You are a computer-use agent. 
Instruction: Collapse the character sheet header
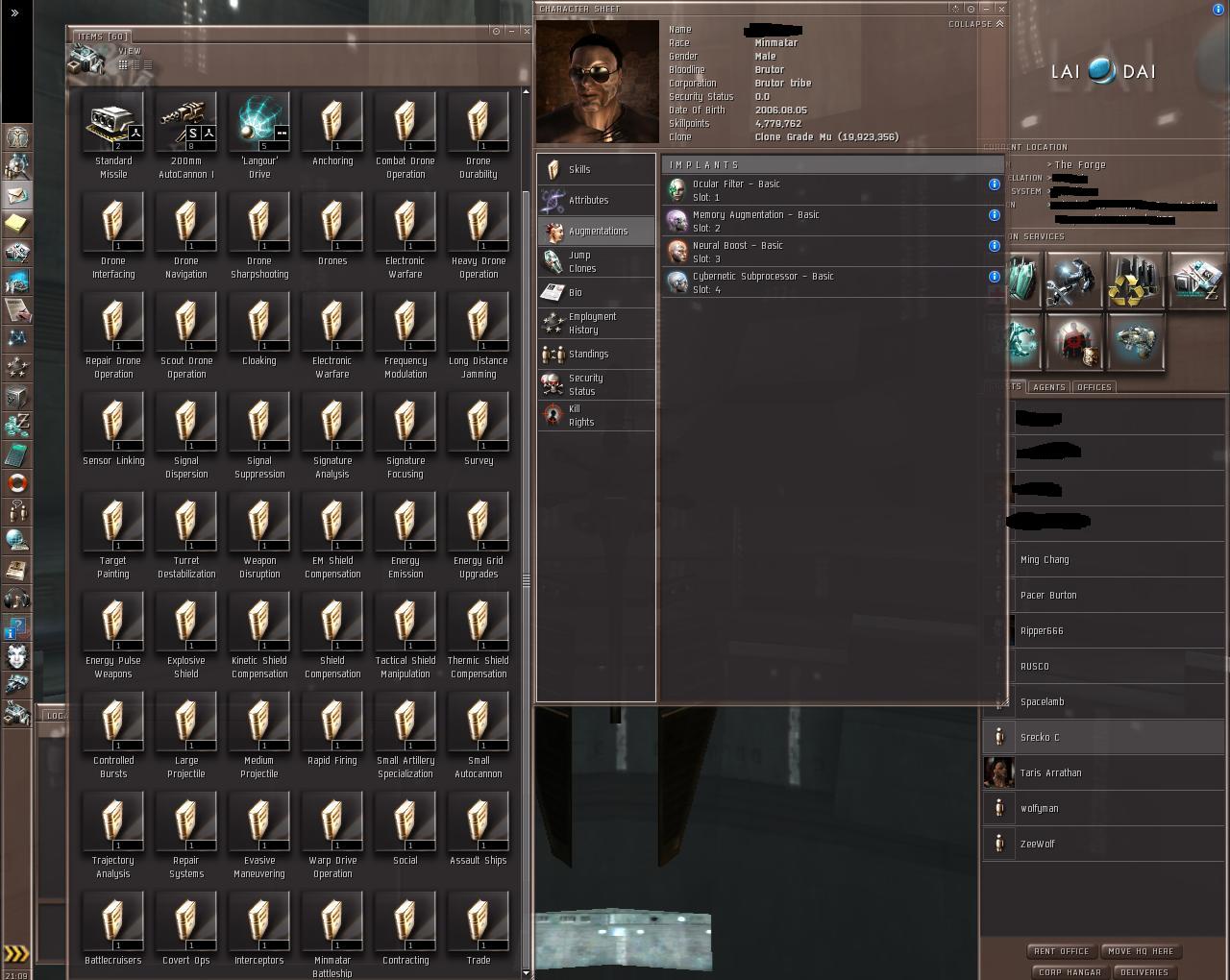tap(976, 24)
